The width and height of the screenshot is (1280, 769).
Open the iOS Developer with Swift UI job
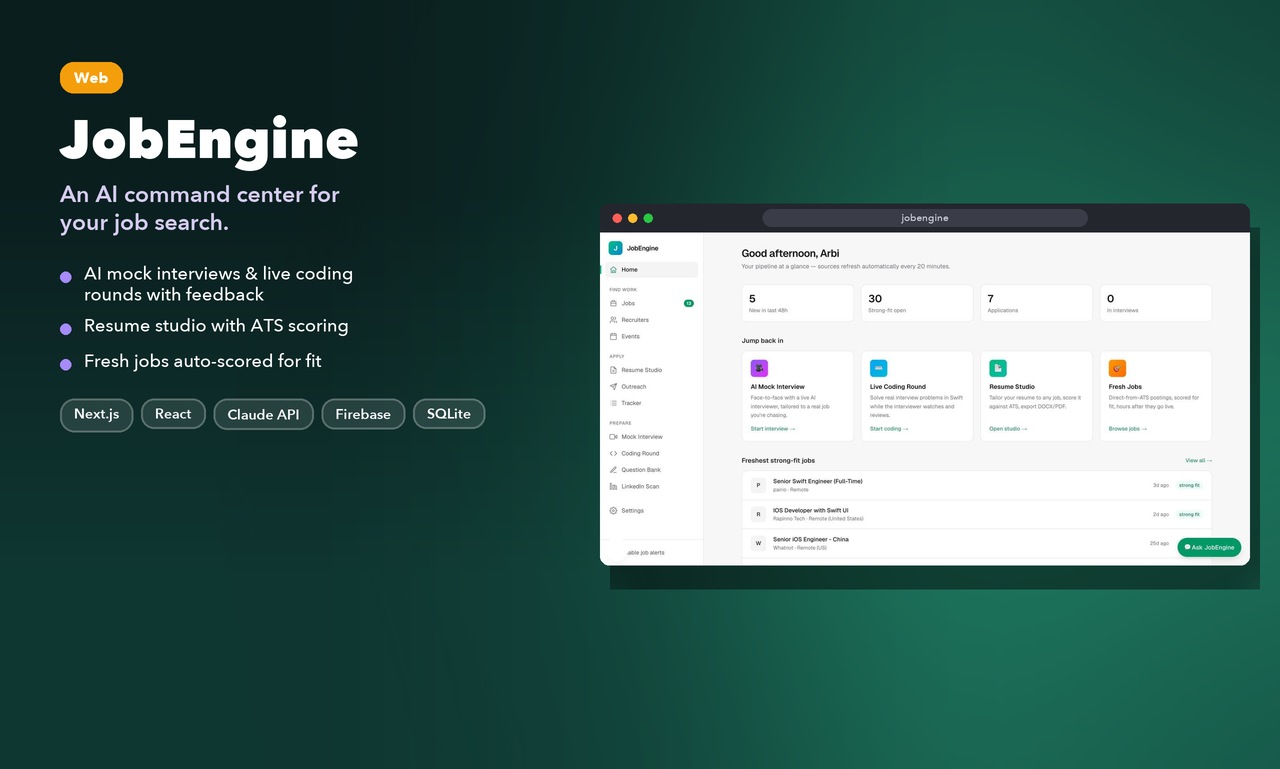(977, 514)
